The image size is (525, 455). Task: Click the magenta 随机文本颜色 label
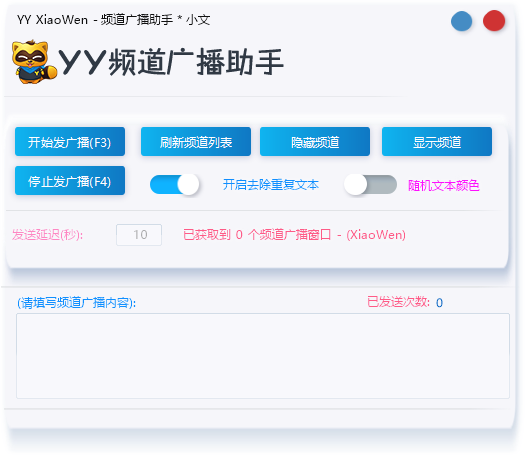point(444,185)
